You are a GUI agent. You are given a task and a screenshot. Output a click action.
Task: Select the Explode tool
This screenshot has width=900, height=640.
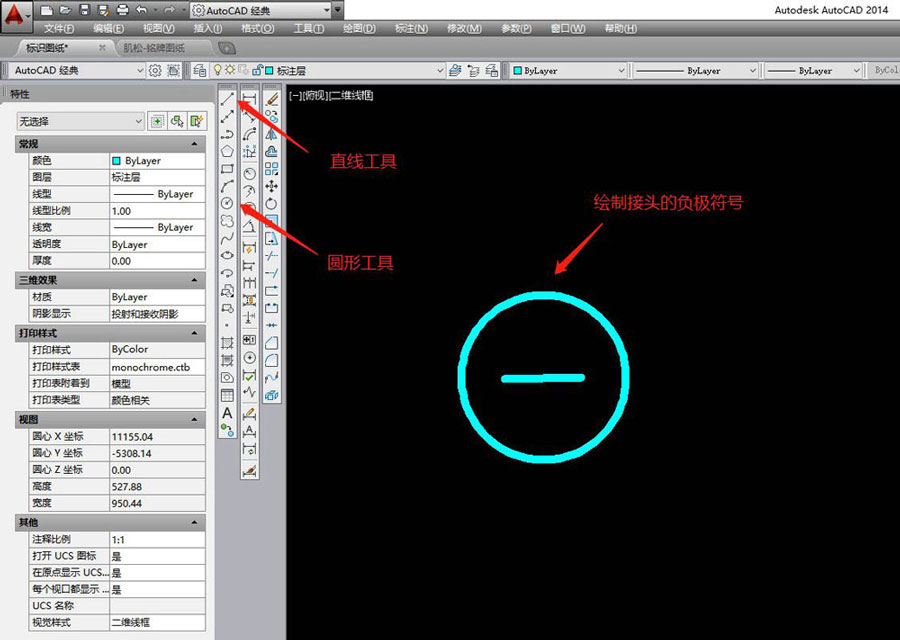point(271,395)
